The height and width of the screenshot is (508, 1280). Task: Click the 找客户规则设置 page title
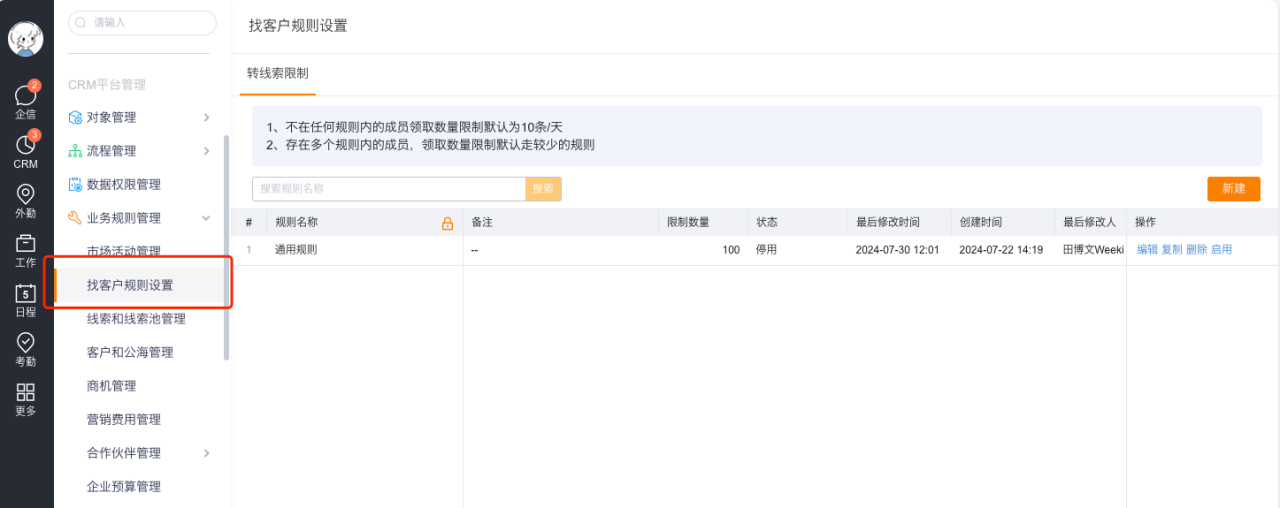[x=298, y=26]
